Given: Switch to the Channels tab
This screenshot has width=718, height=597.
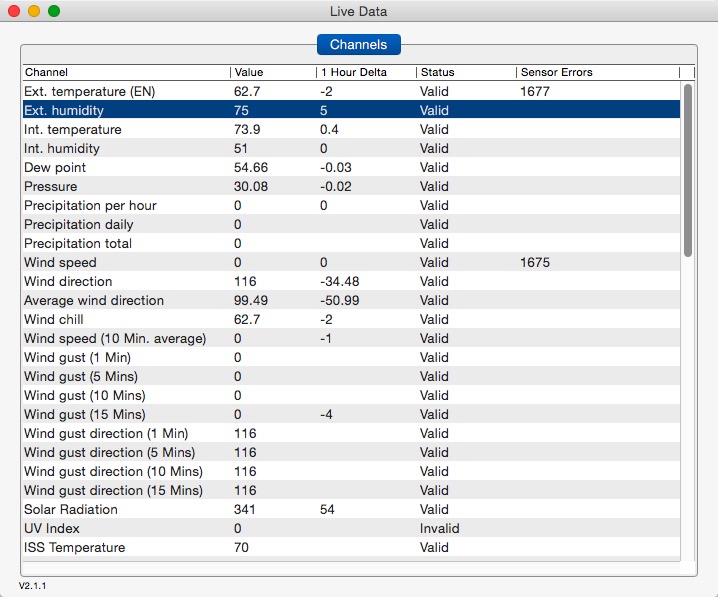Looking at the screenshot, I should point(359,44).
